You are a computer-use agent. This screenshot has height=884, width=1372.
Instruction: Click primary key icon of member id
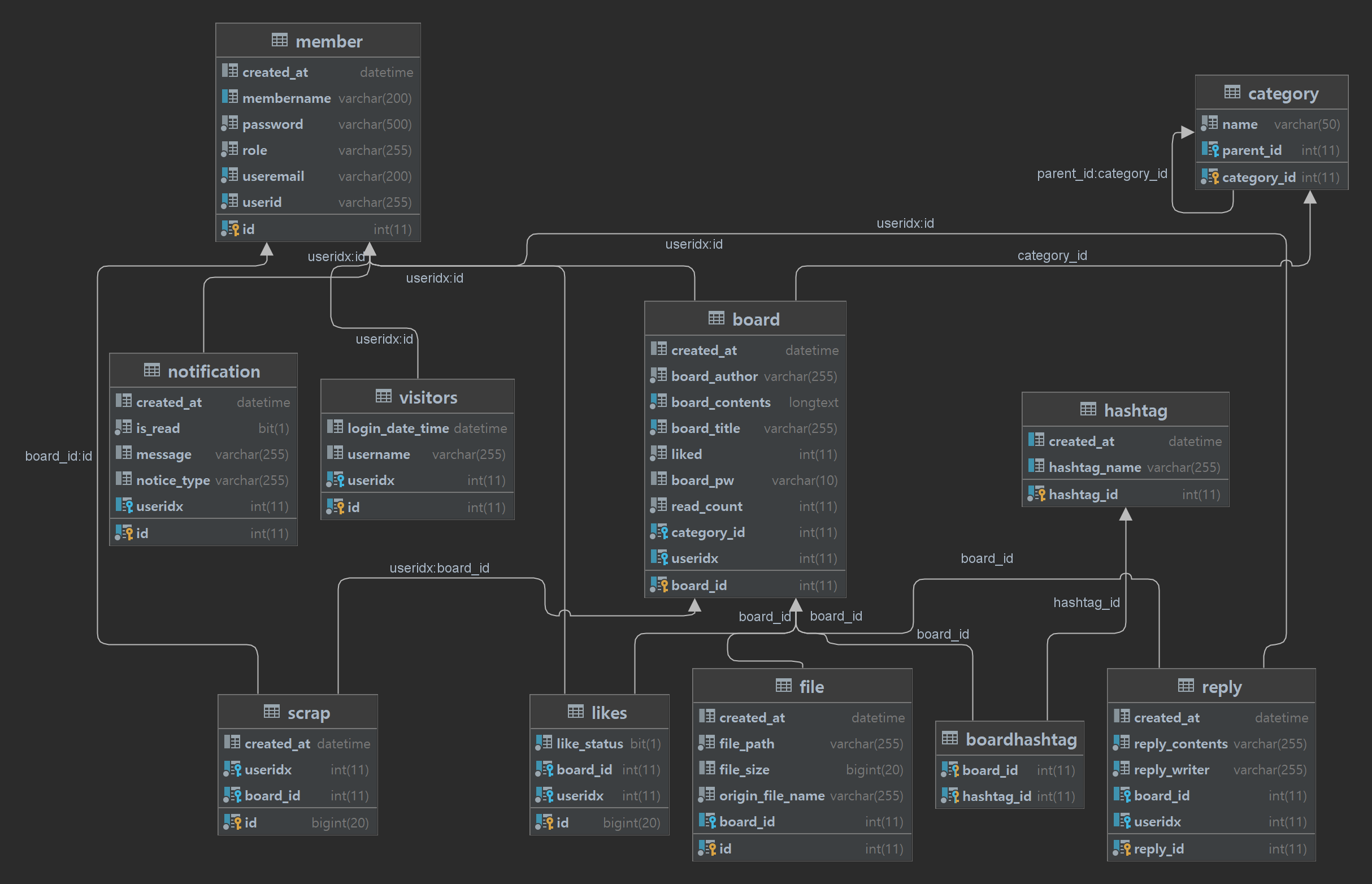click(x=231, y=228)
